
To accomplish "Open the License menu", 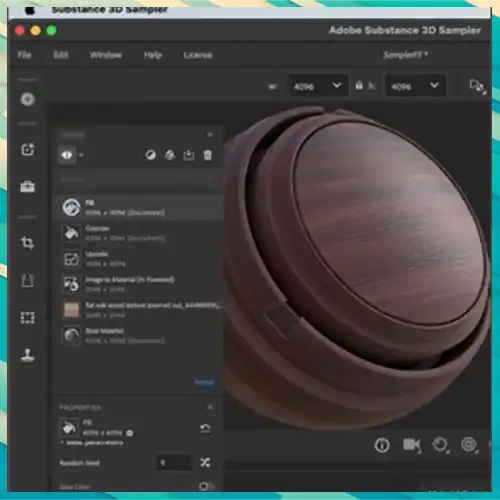I will (198, 55).
